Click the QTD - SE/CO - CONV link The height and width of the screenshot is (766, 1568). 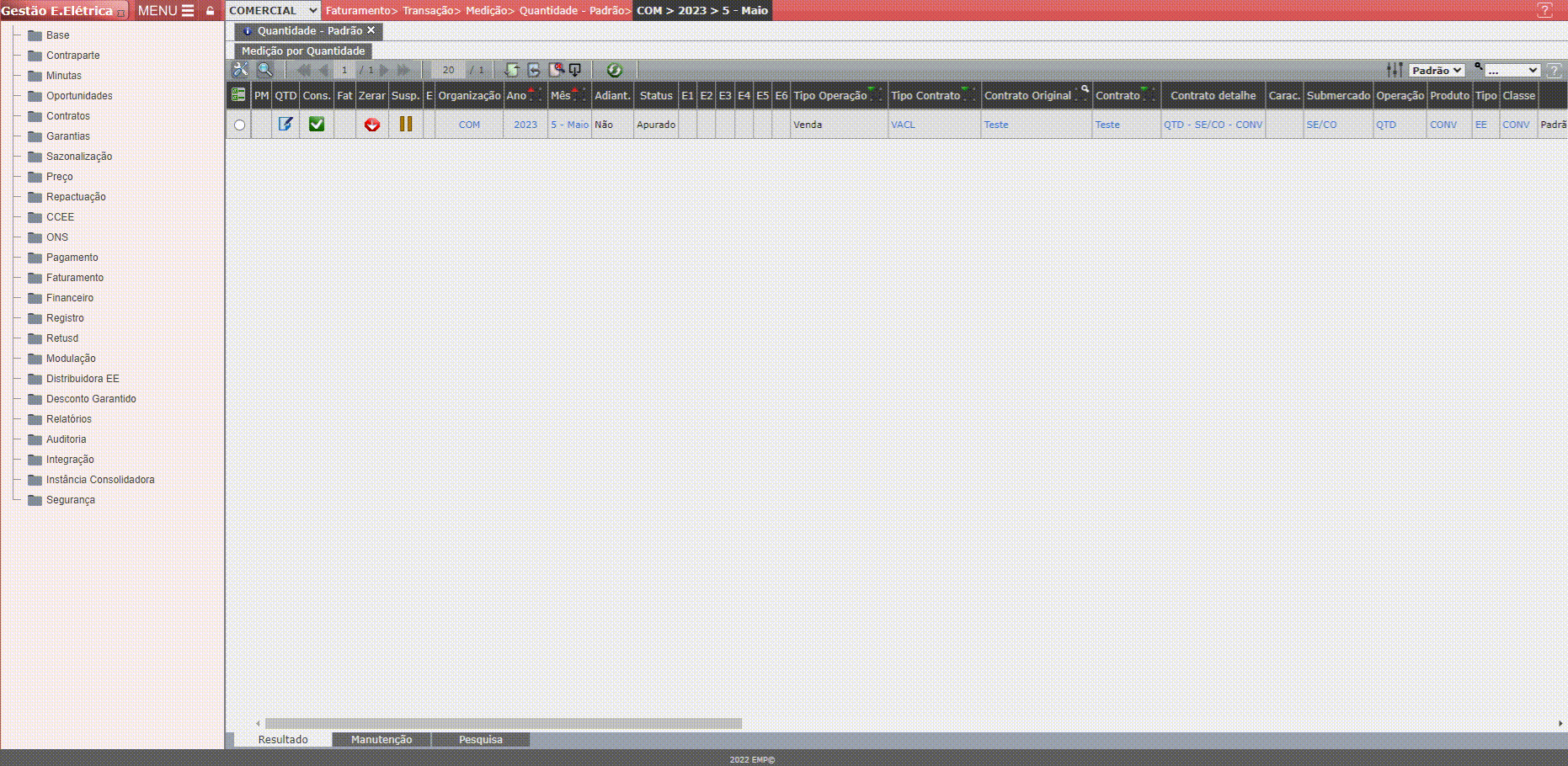1213,125
